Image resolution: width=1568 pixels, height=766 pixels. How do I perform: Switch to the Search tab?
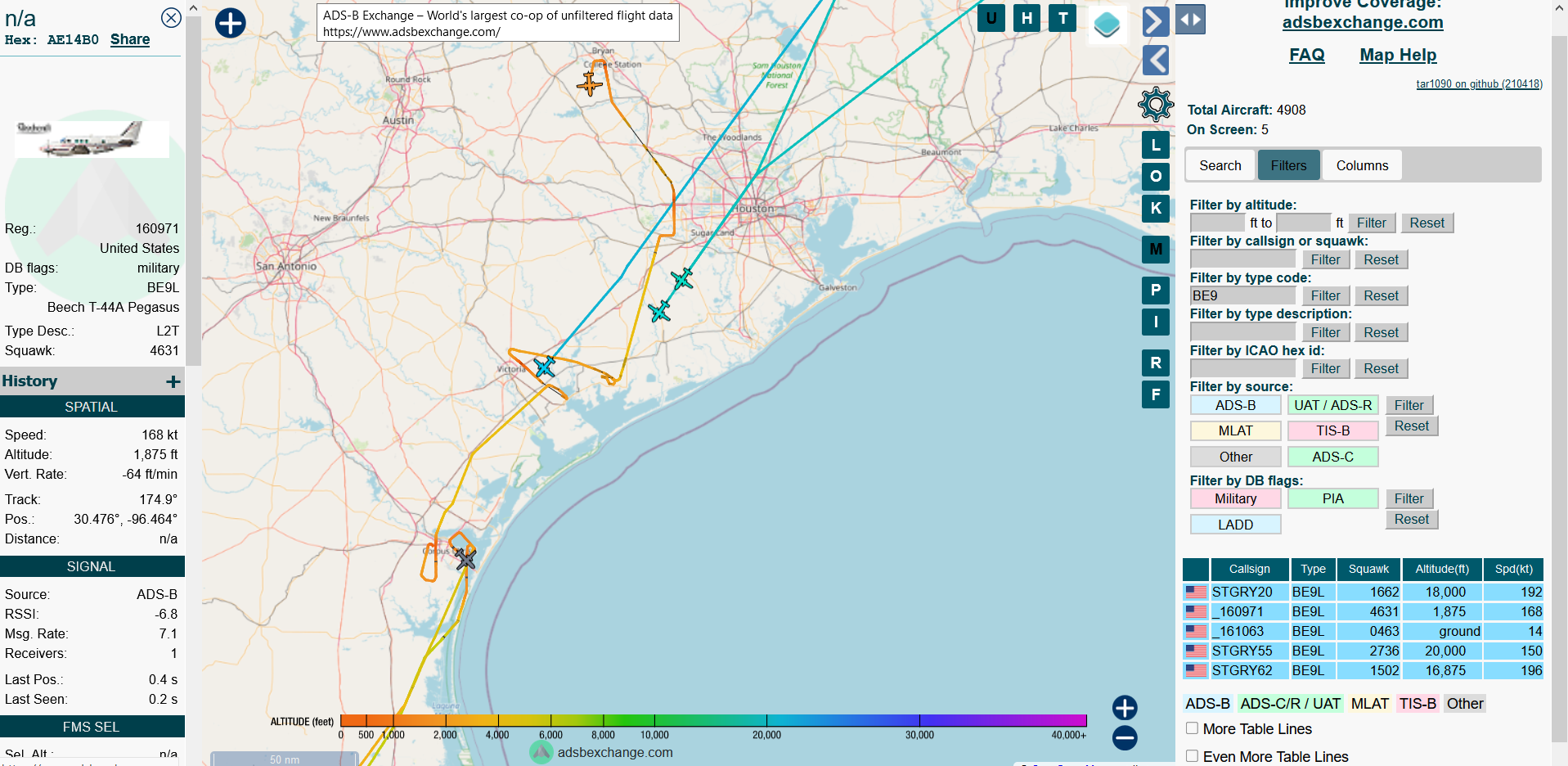tap(1220, 165)
